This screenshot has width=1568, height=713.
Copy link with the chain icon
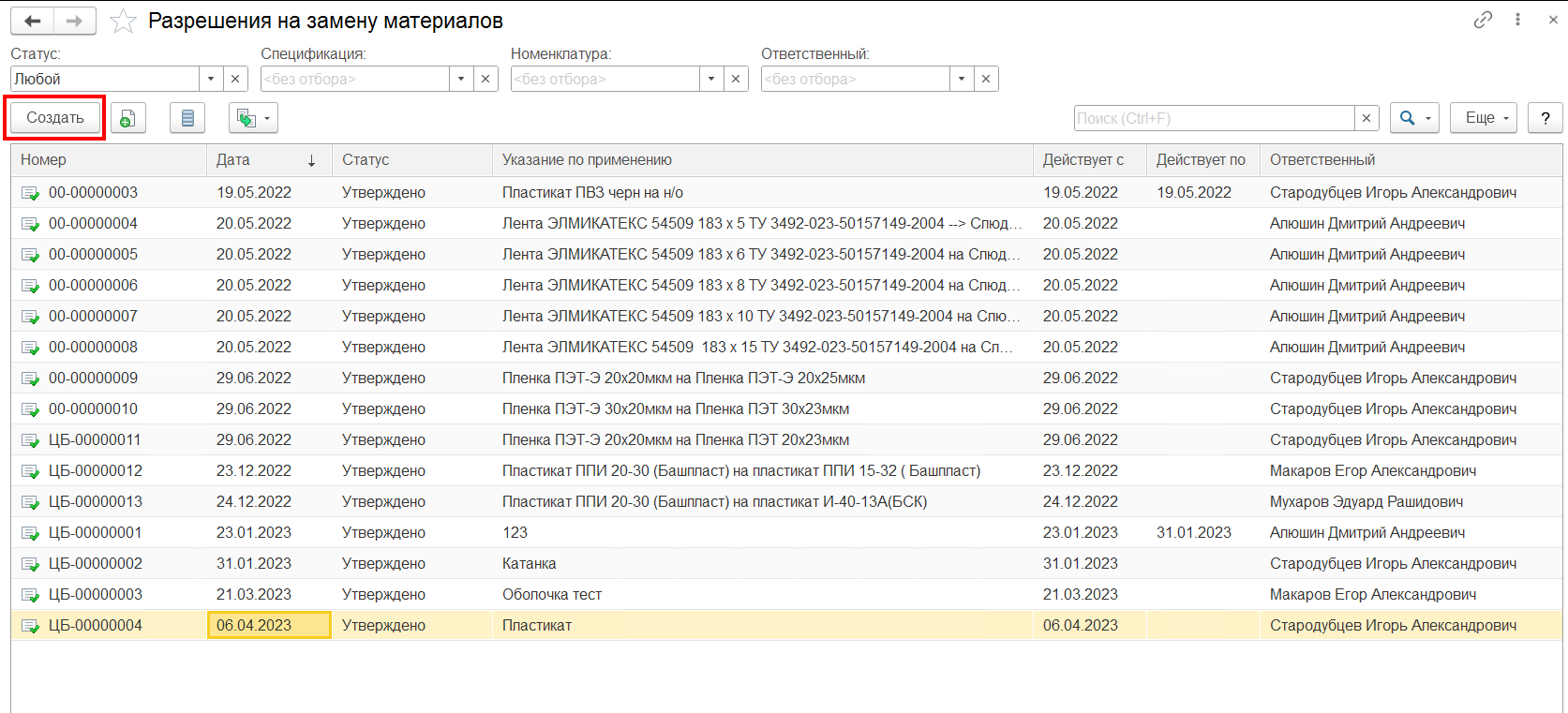click(x=1483, y=20)
